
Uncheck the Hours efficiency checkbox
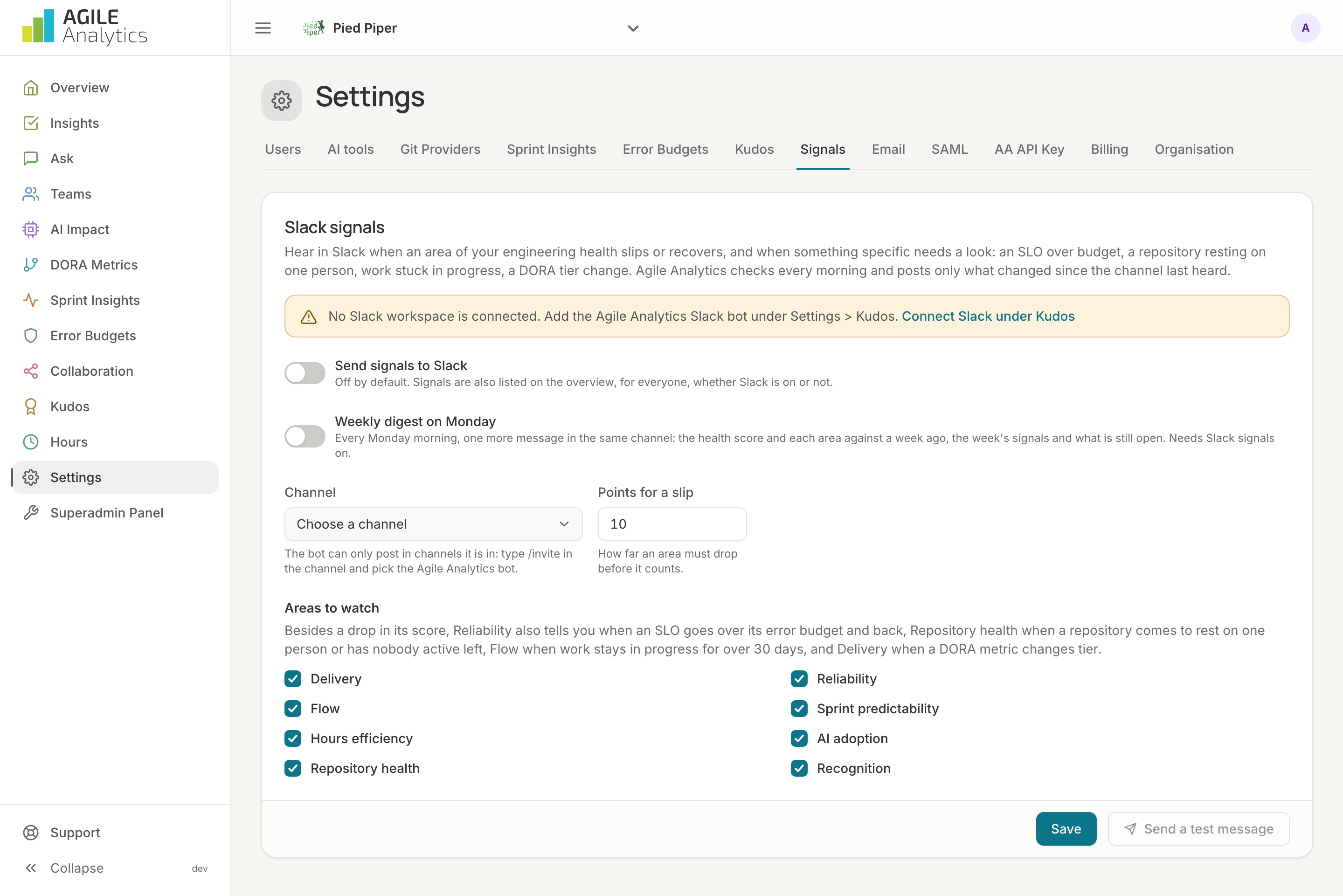[x=292, y=738]
